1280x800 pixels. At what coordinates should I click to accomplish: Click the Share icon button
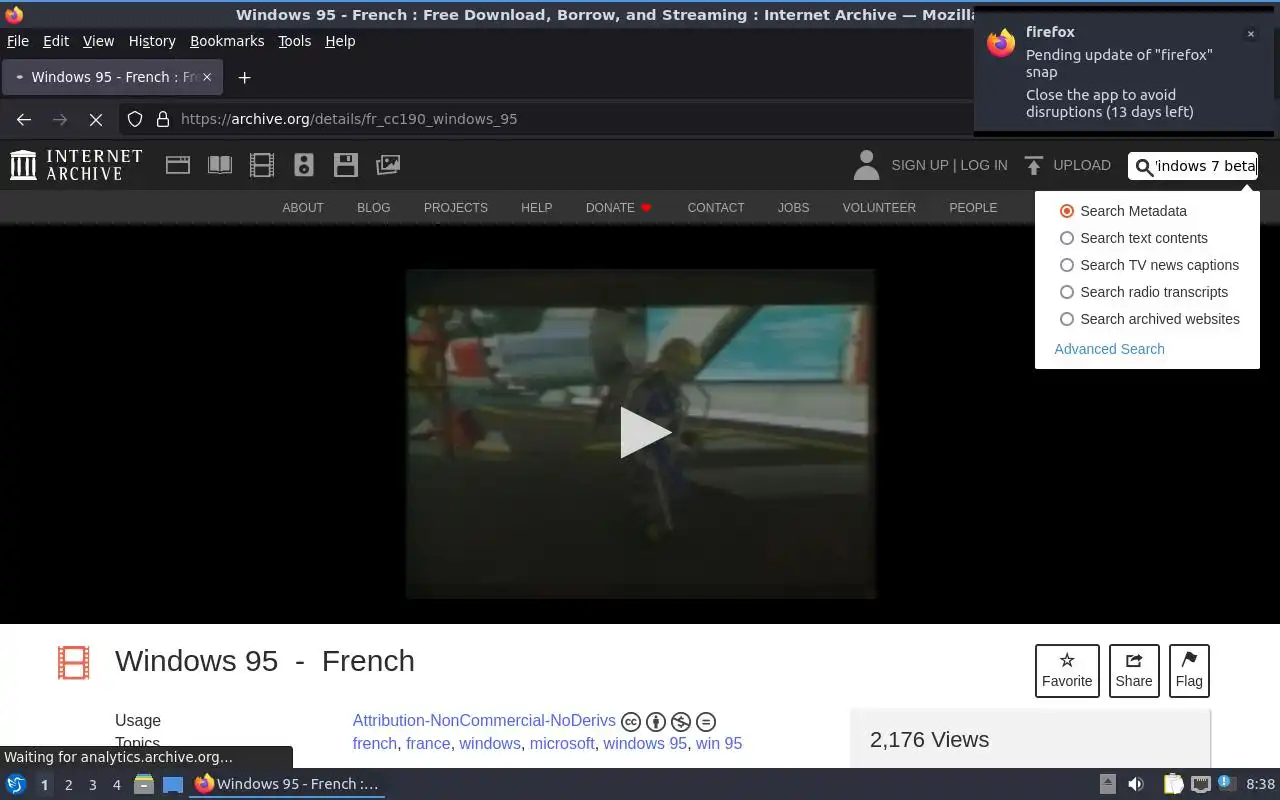tap(1134, 670)
